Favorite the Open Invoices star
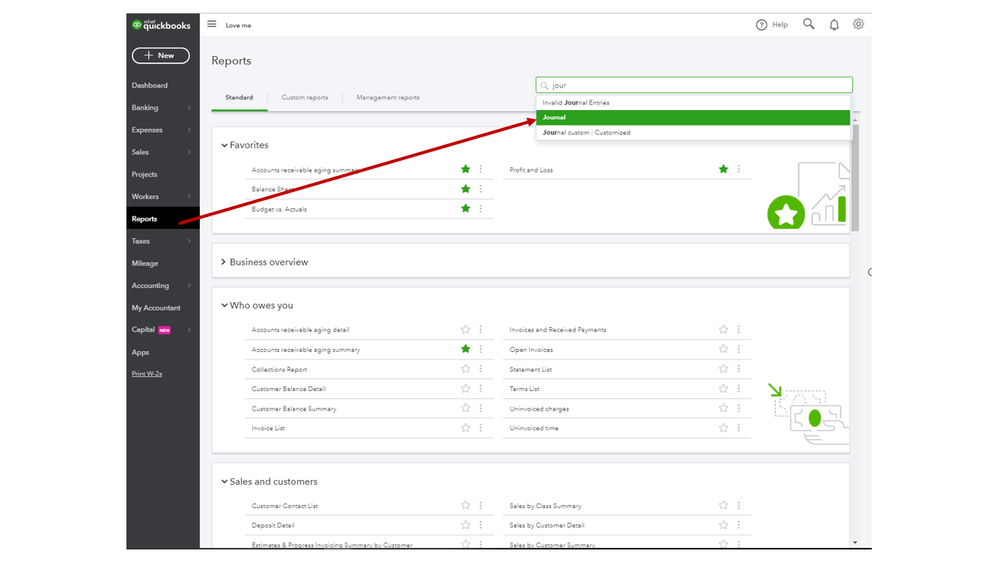Image resolution: width=999 pixels, height=562 pixels. 723,350
